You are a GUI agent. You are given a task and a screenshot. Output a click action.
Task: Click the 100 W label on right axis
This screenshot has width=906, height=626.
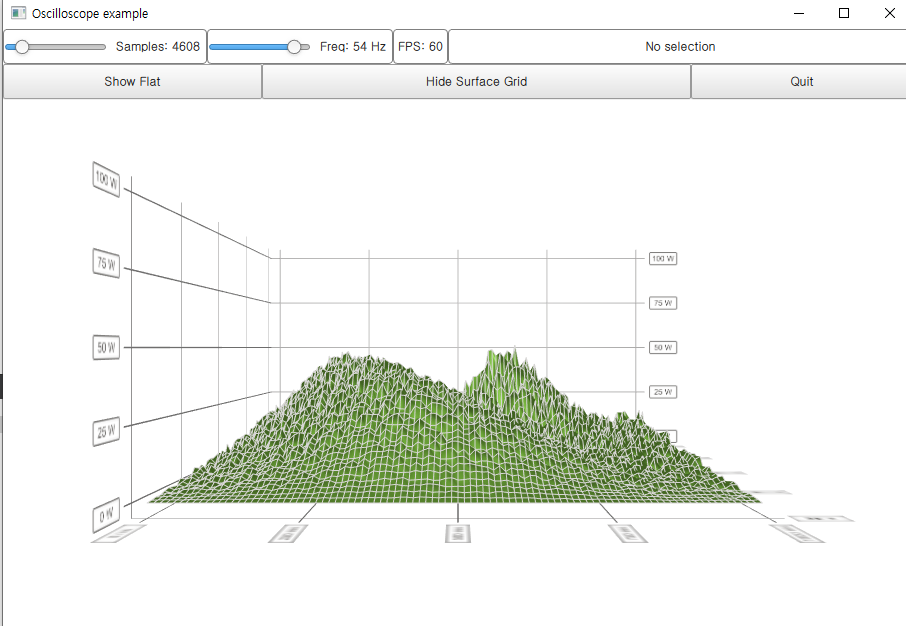coord(663,258)
